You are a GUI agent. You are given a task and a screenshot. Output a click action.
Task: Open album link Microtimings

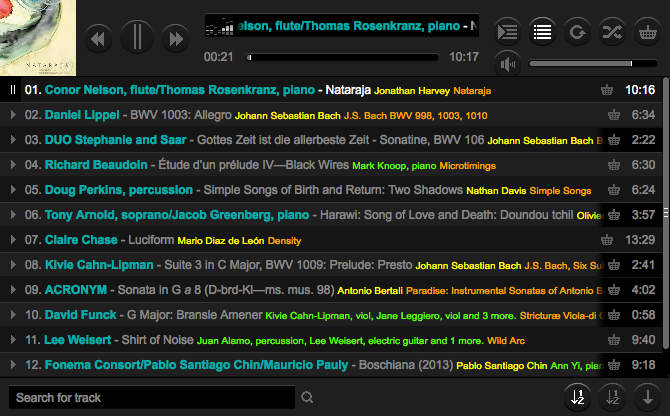pos(467,166)
